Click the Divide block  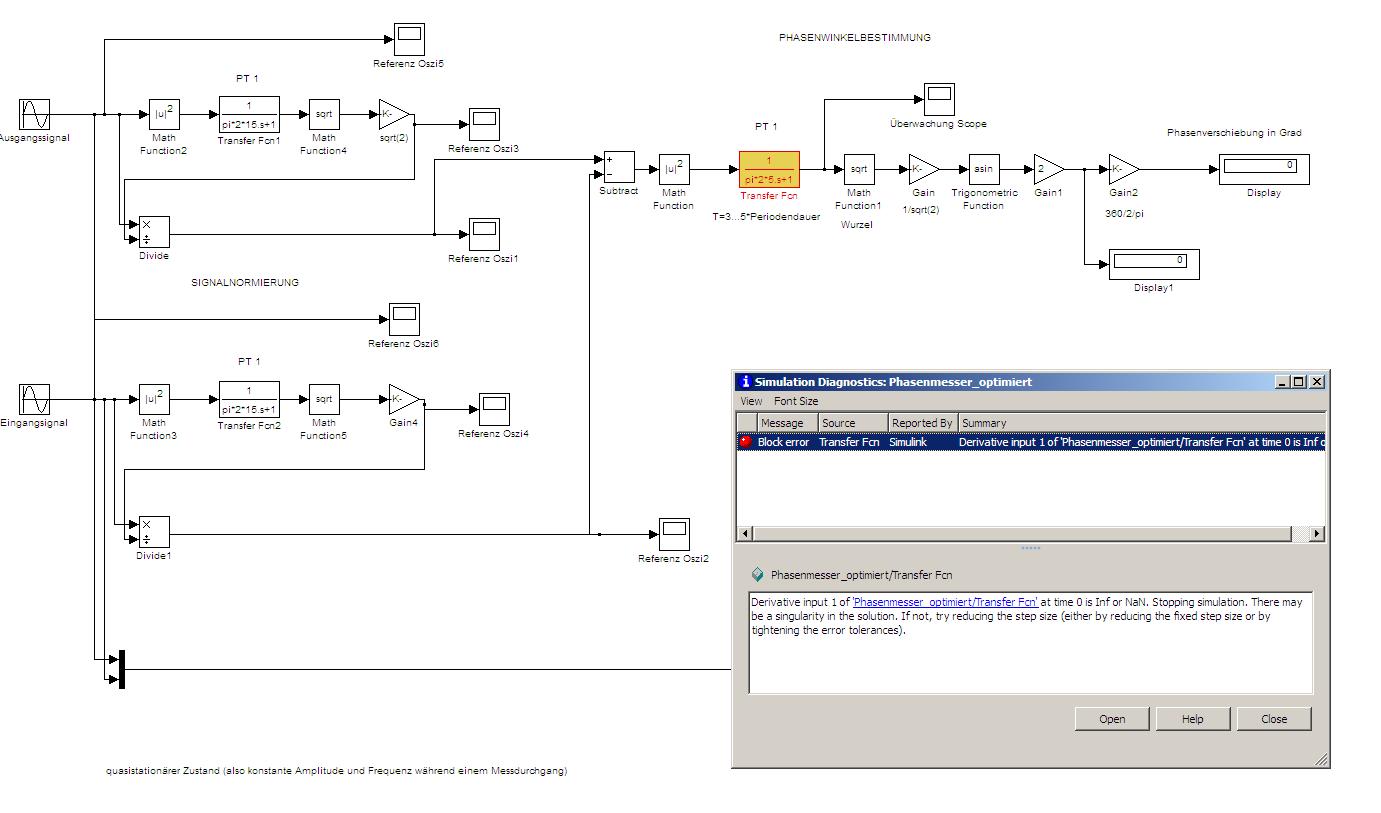click(x=153, y=232)
